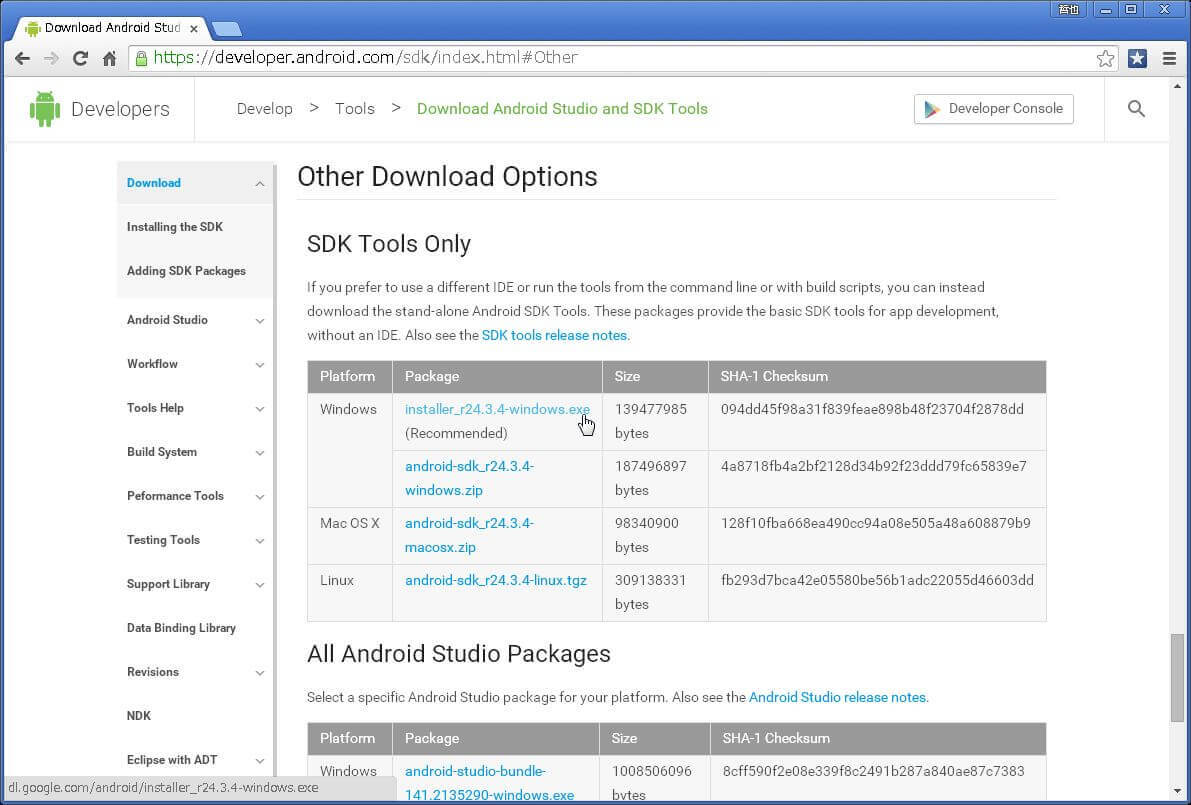Reload the page with refresh icon
The image size is (1191, 805).
(81, 59)
